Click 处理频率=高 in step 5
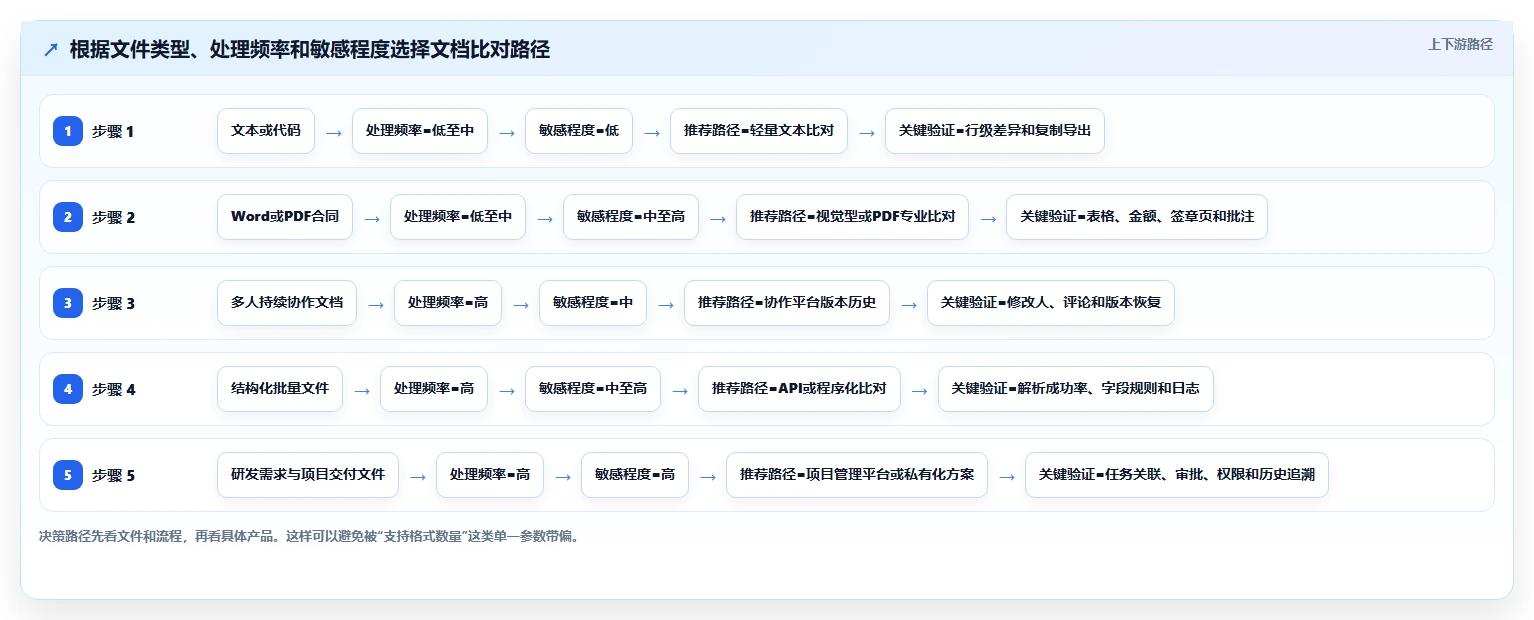The width and height of the screenshot is (1534, 620). [x=490, y=475]
